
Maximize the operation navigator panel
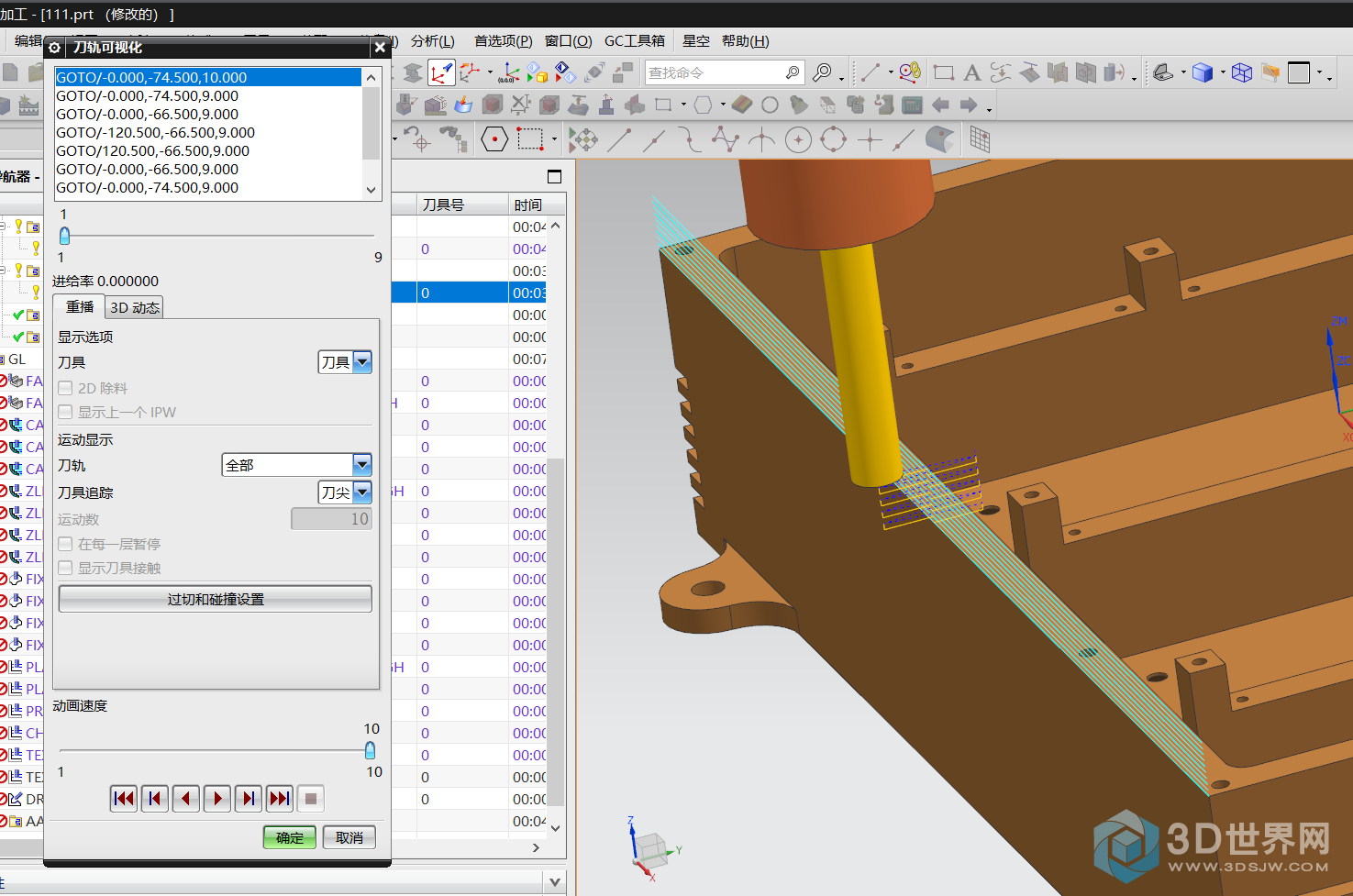coord(554,176)
